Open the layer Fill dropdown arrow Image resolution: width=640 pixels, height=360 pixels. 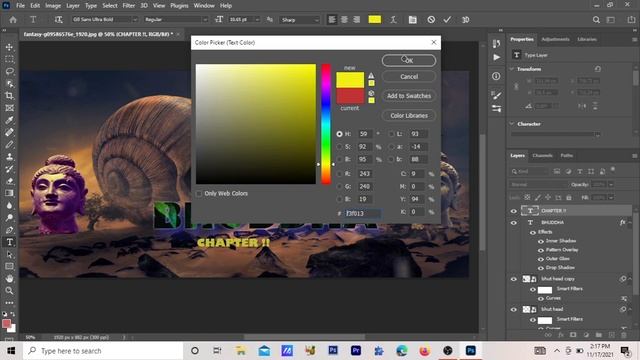611,198
